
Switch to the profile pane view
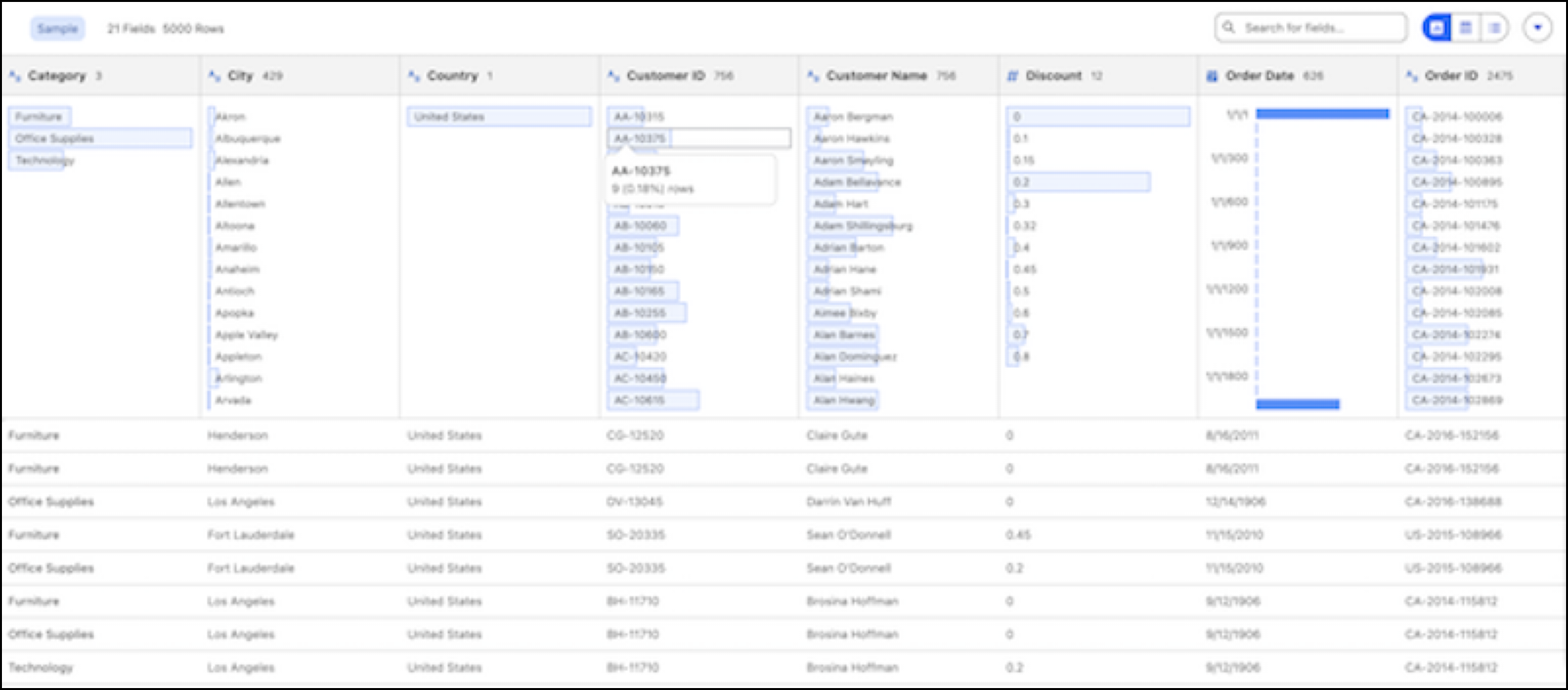[x=1436, y=28]
